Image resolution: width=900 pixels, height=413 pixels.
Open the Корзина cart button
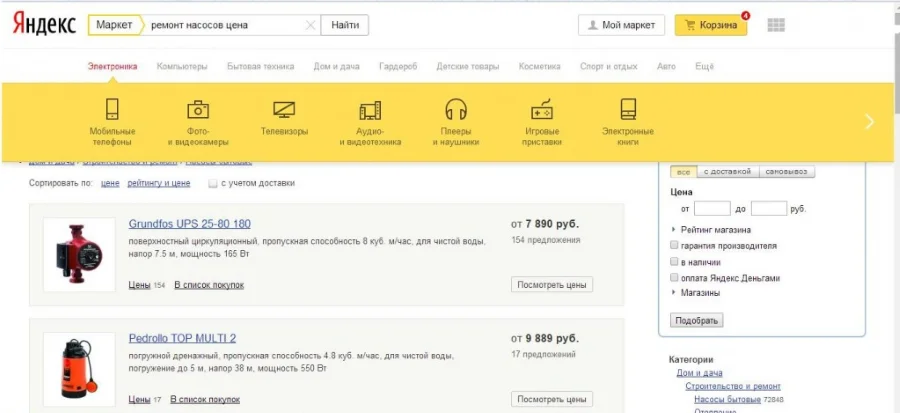(711, 25)
